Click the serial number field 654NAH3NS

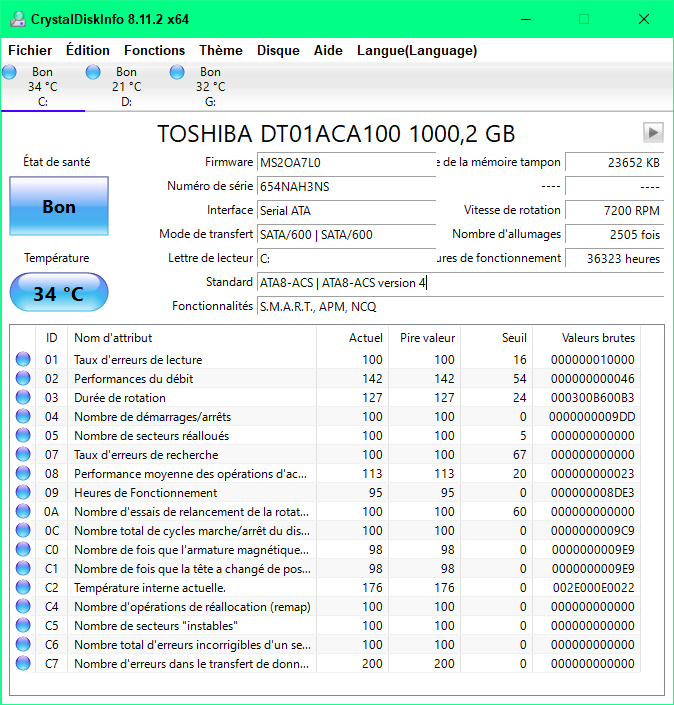(x=346, y=186)
